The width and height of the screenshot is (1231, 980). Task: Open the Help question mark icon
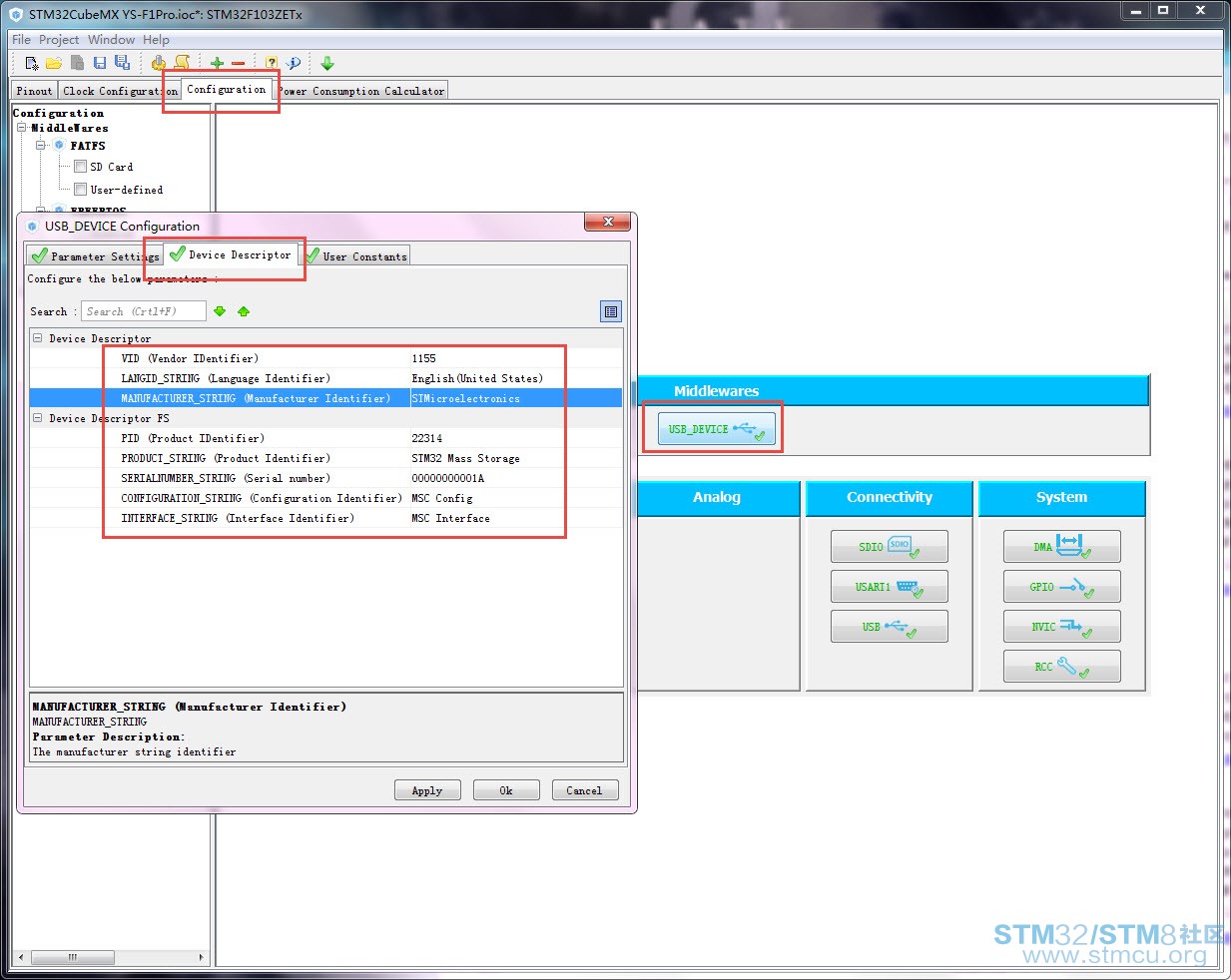(272, 63)
